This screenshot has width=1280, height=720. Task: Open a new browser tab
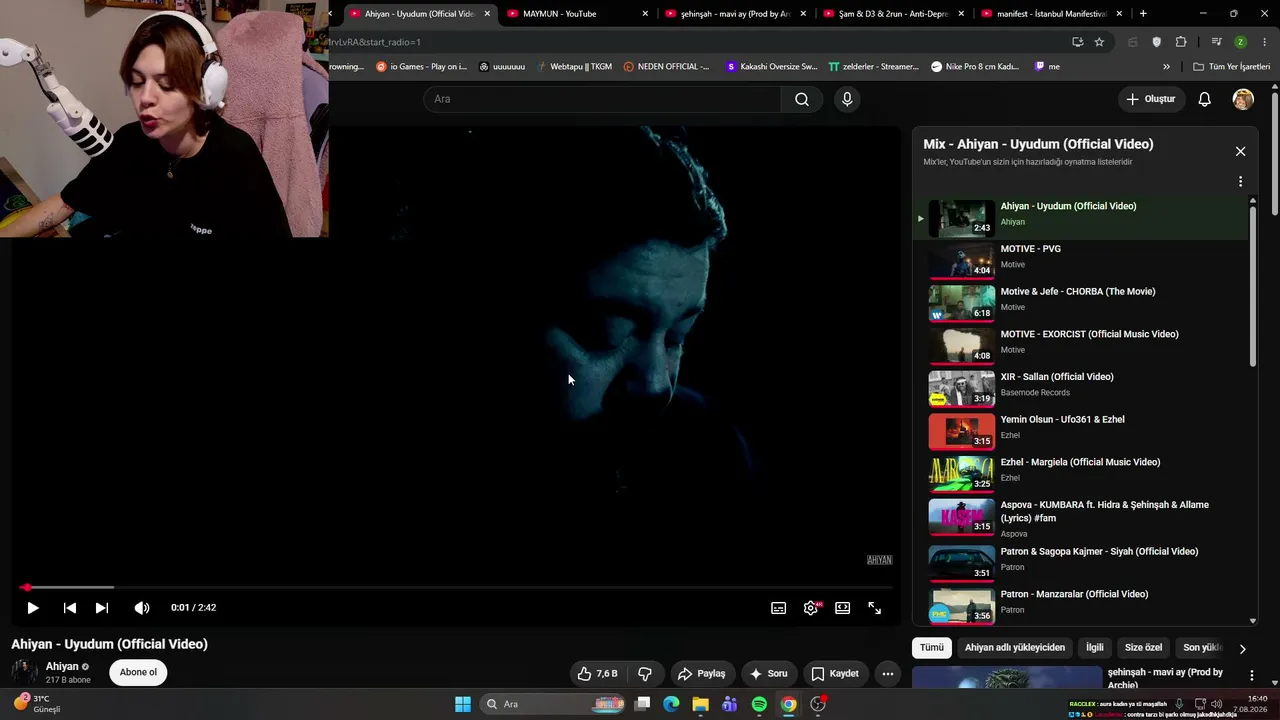pos(1143,14)
